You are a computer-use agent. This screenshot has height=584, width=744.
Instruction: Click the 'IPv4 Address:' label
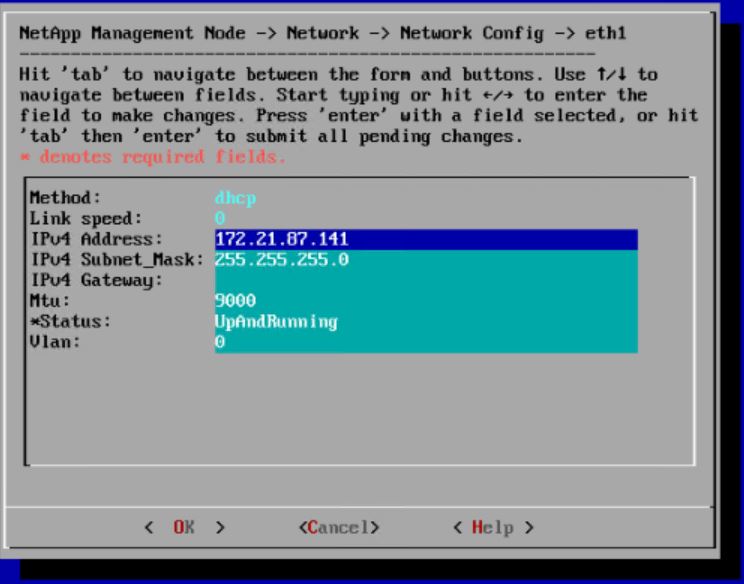96,239
